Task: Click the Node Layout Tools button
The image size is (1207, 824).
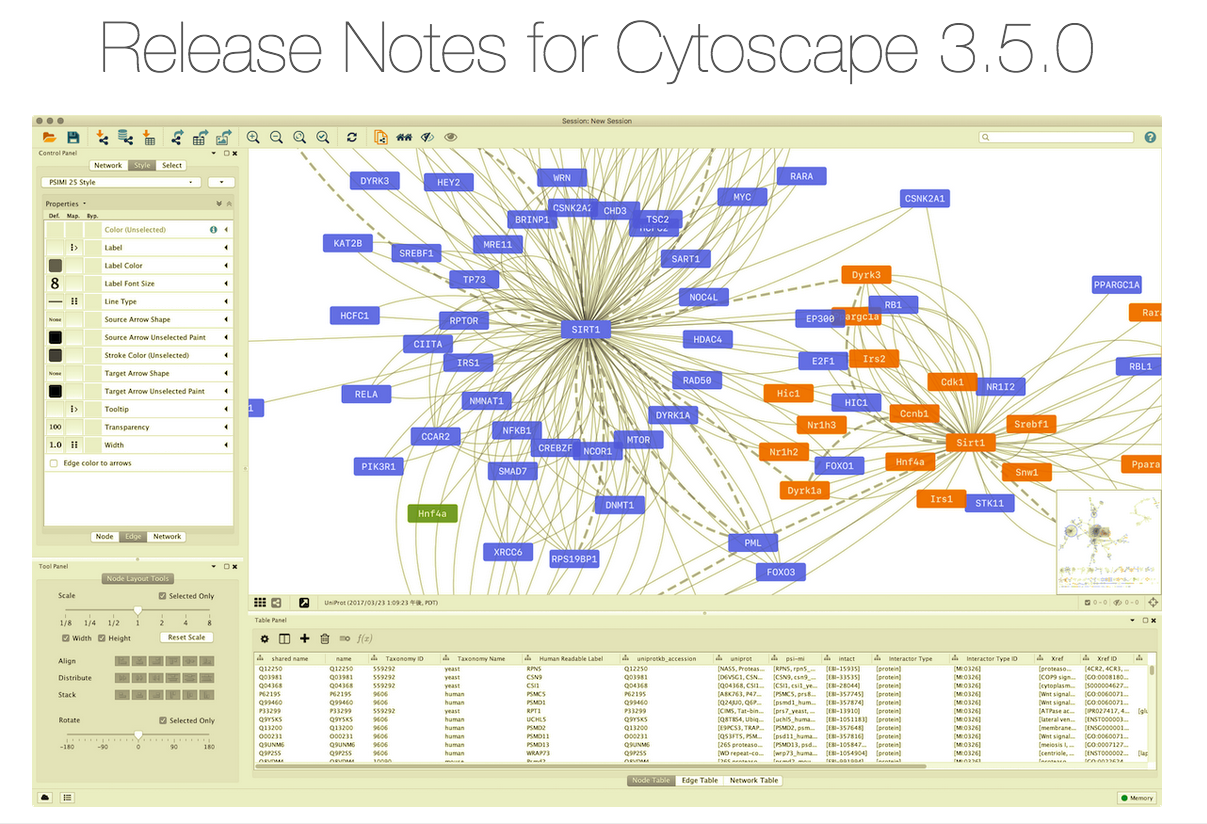Action: (x=138, y=579)
